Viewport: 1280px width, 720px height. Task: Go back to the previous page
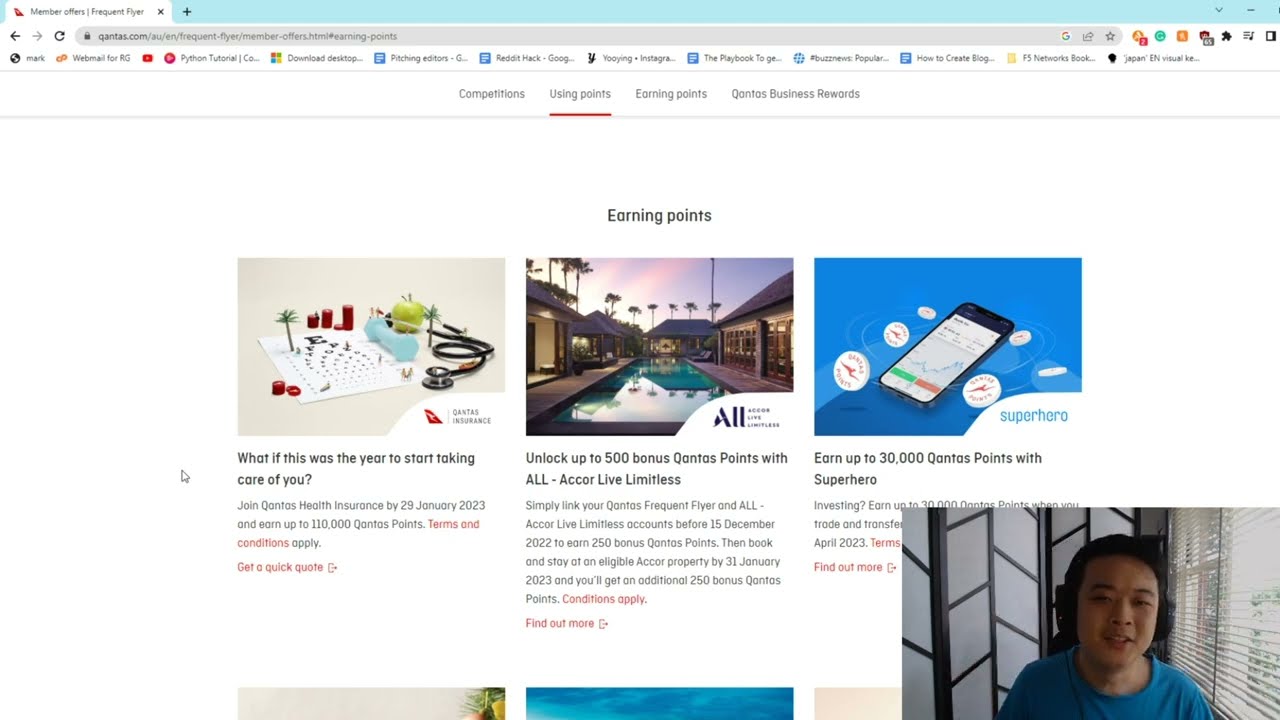15,36
